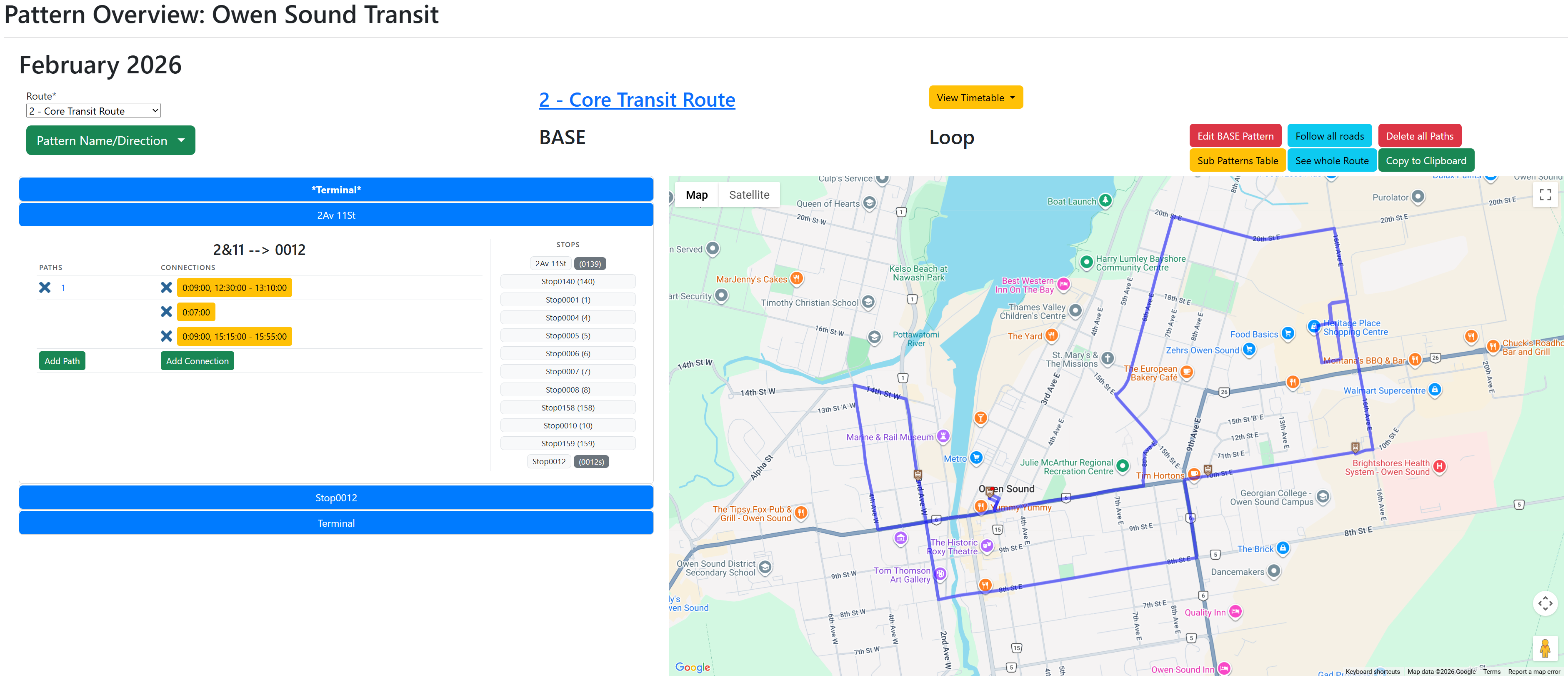The width and height of the screenshot is (1568, 678).
Task: Switch to Satellite map view
Action: [x=749, y=194]
